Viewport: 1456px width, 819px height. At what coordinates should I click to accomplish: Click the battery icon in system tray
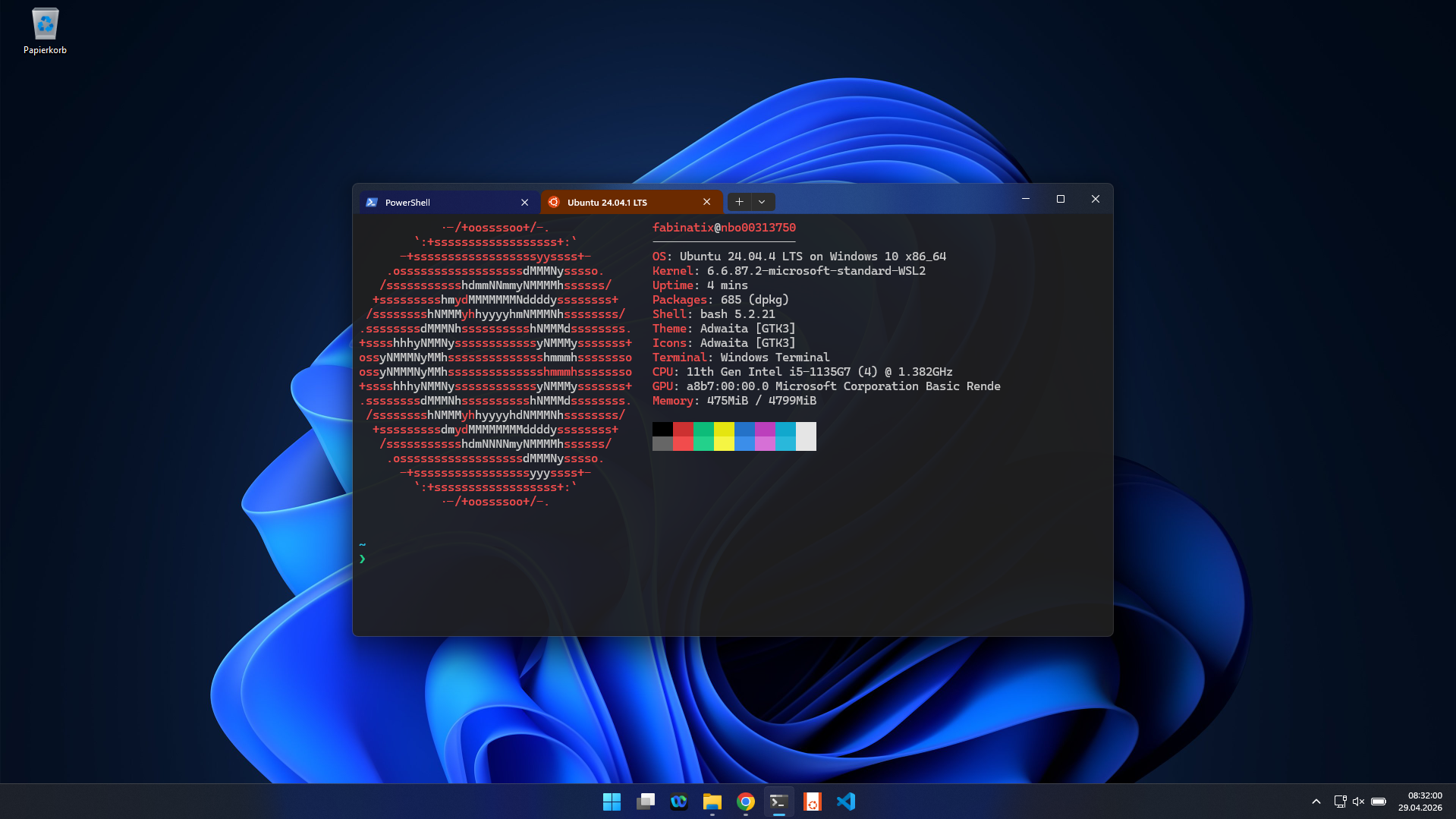(x=1379, y=802)
